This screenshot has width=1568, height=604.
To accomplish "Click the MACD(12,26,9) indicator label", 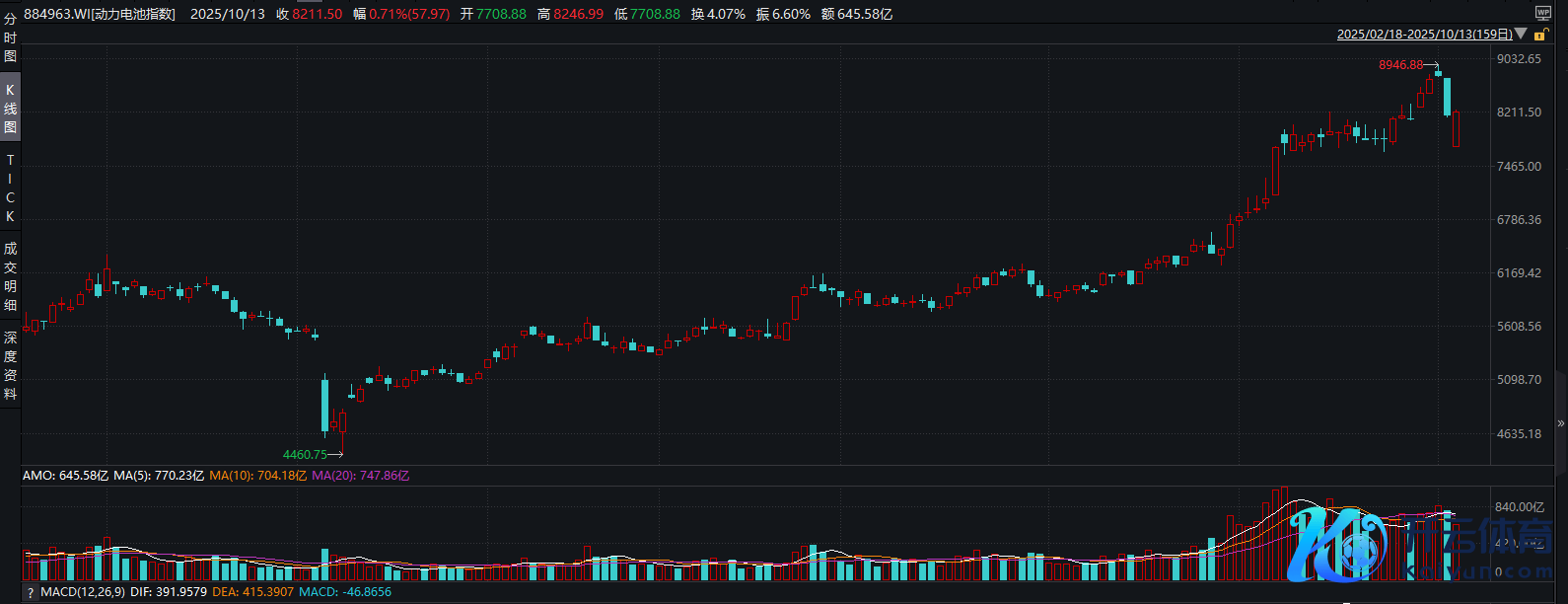I will tap(84, 592).
